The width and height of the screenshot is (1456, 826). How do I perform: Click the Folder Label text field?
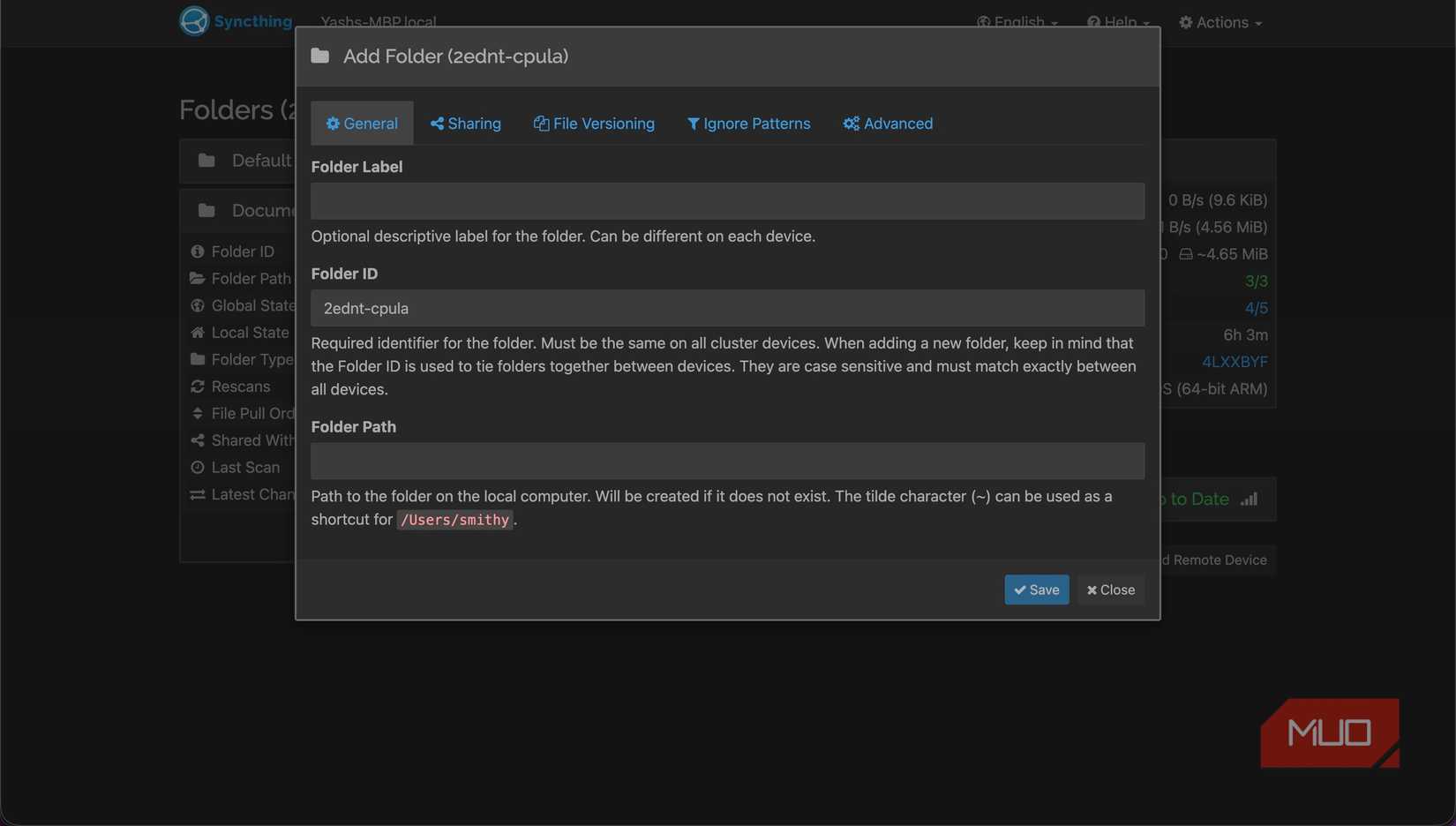click(x=727, y=201)
